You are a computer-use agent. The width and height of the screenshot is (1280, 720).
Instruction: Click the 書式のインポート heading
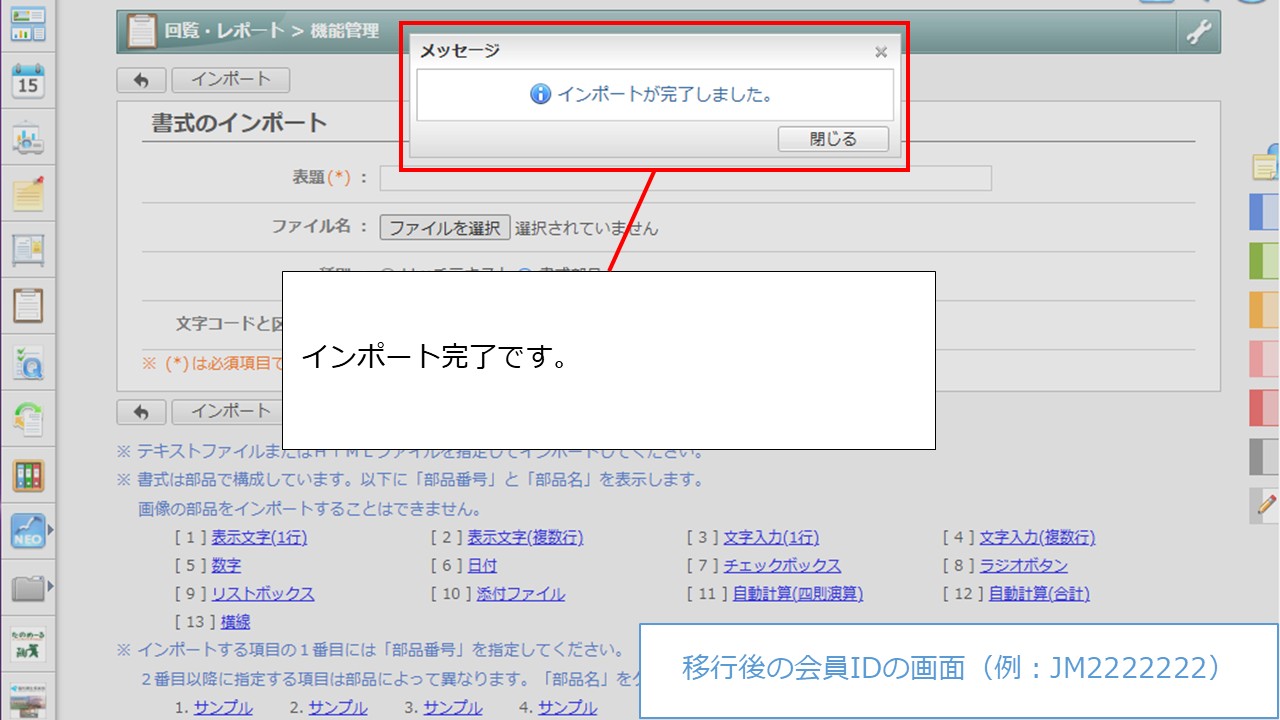(239, 123)
